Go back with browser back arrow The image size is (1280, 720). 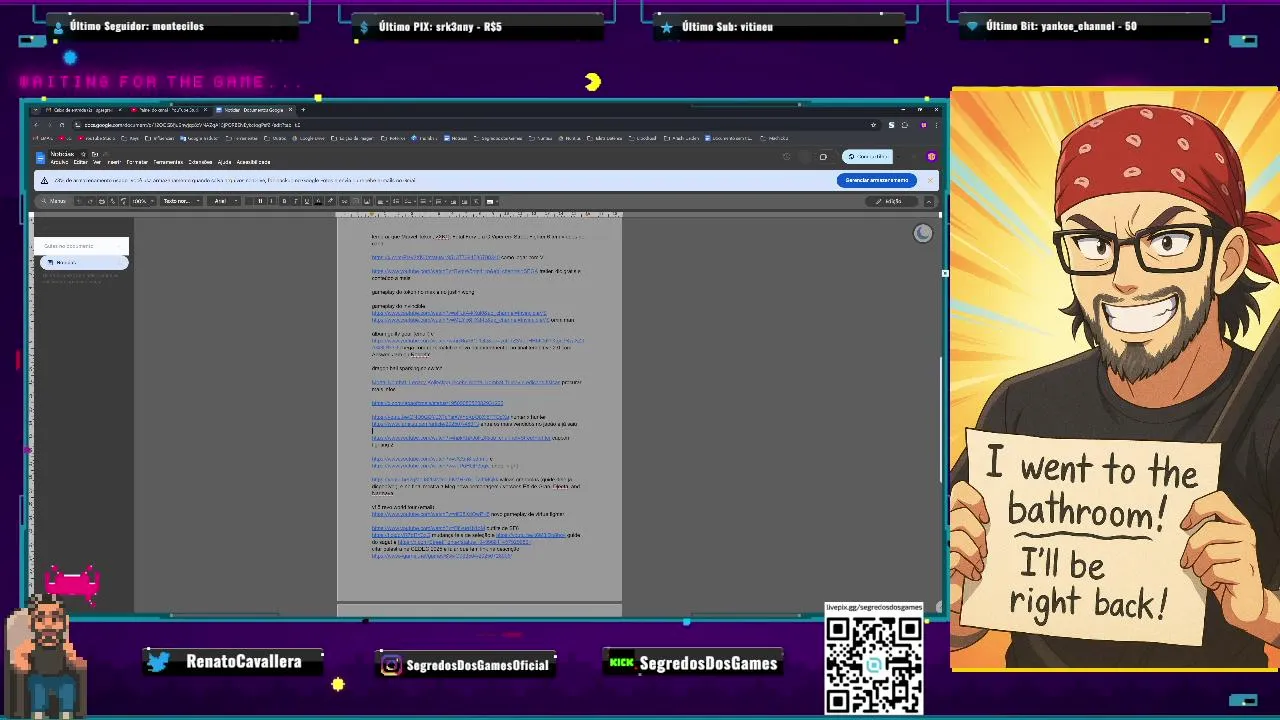[x=36, y=125]
